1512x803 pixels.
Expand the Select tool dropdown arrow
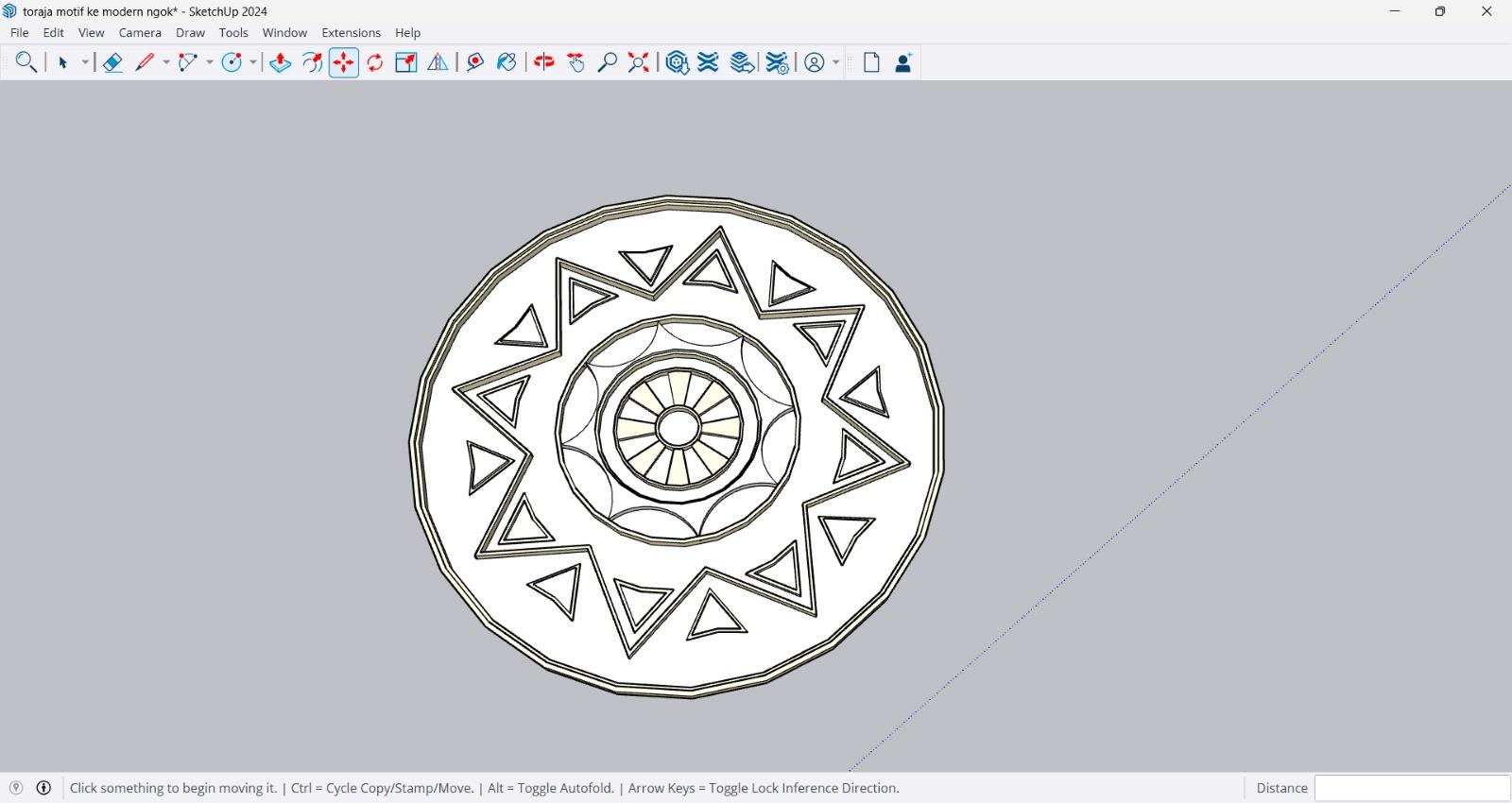pyautogui.click(x=85, y=62)
